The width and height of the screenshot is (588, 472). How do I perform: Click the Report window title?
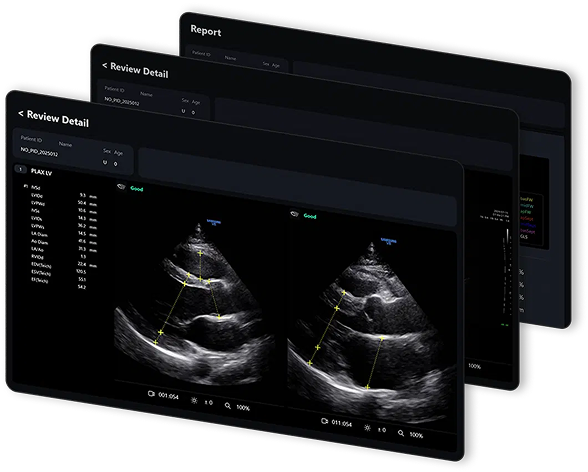tap(206, 31)
